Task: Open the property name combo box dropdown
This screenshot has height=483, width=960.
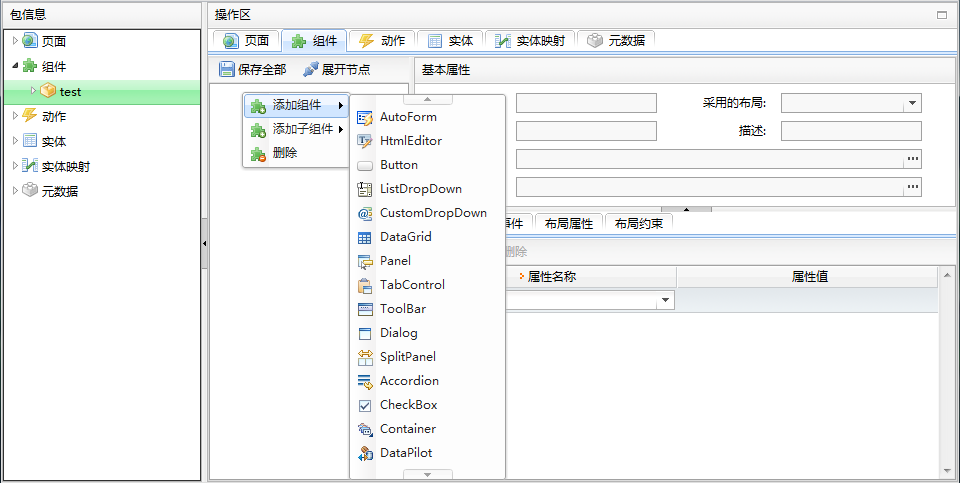Action: 665,301
